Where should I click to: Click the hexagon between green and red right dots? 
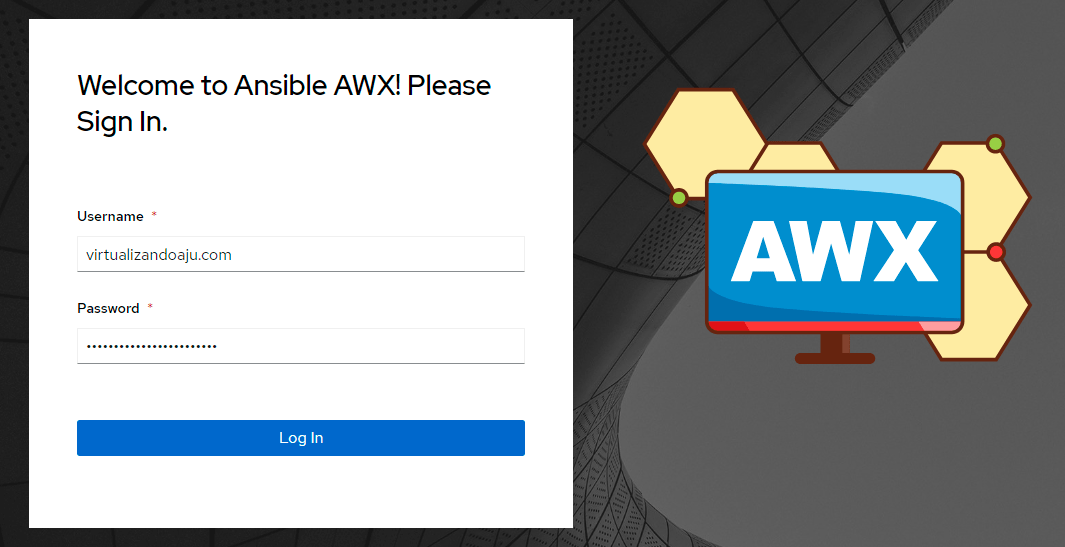tap(990, 195)
